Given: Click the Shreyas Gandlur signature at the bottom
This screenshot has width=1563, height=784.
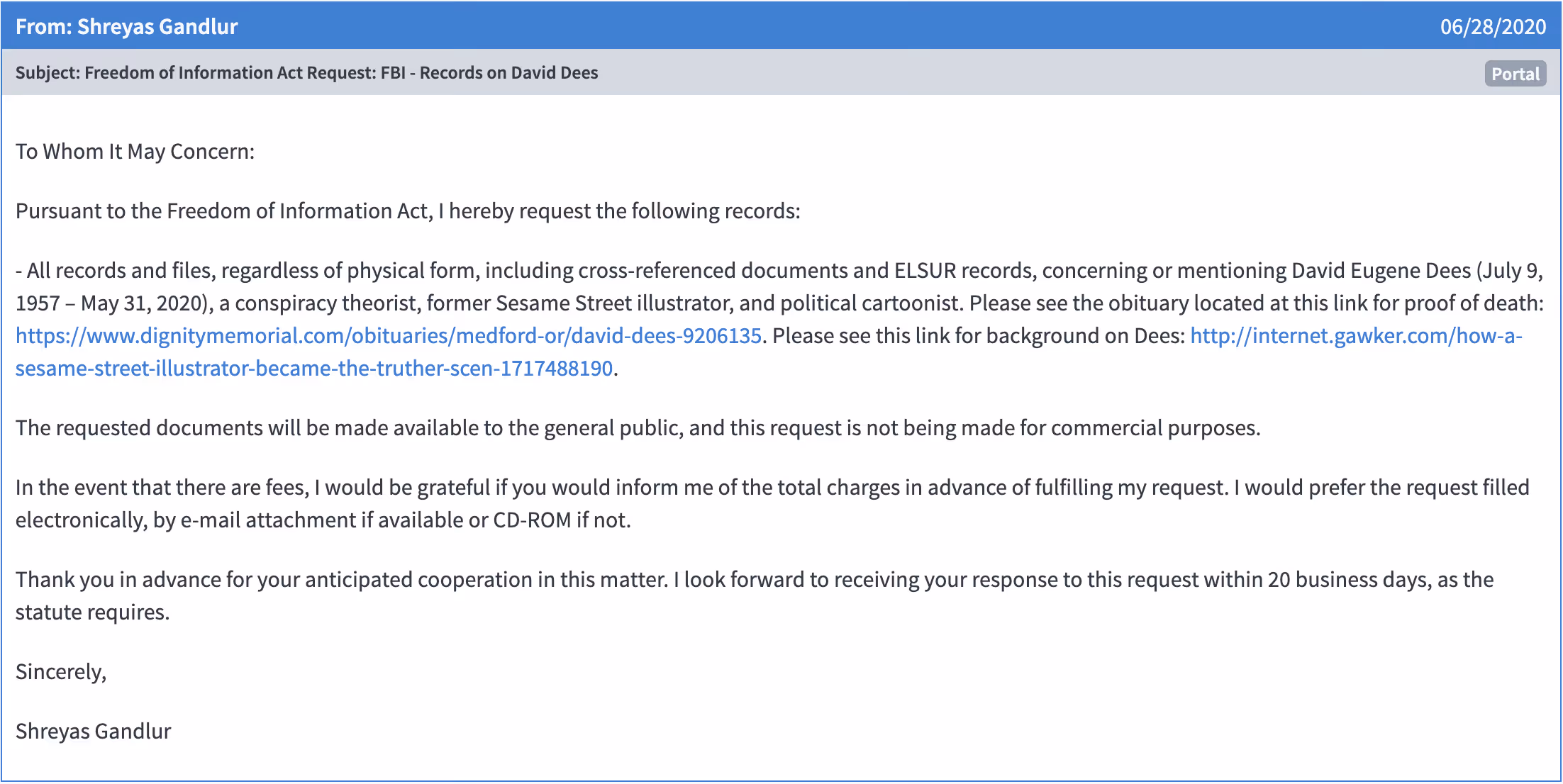Looking at the screenshot, I should click(94, 731).
